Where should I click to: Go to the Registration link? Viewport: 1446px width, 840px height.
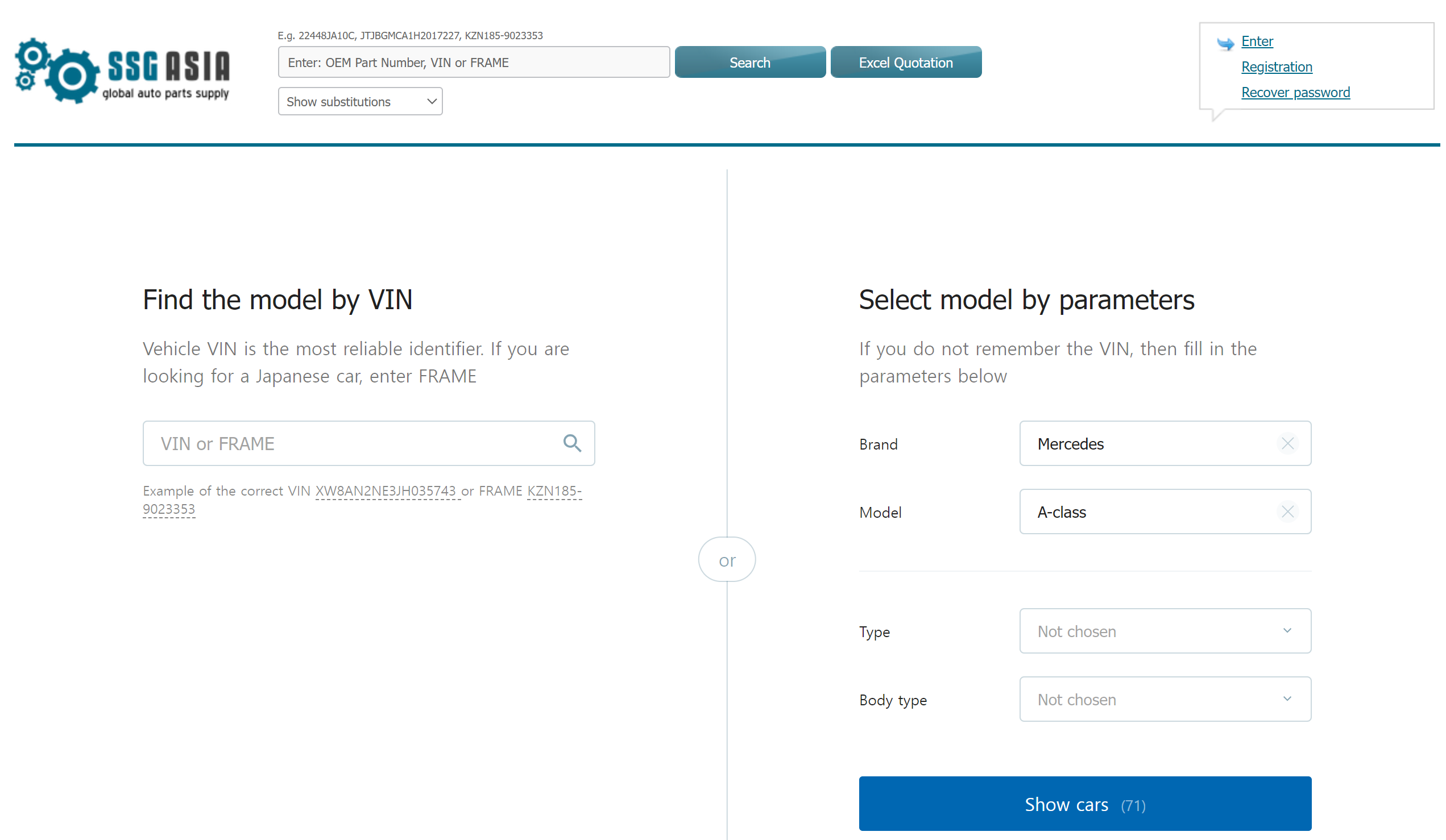tap(1276, 67)
